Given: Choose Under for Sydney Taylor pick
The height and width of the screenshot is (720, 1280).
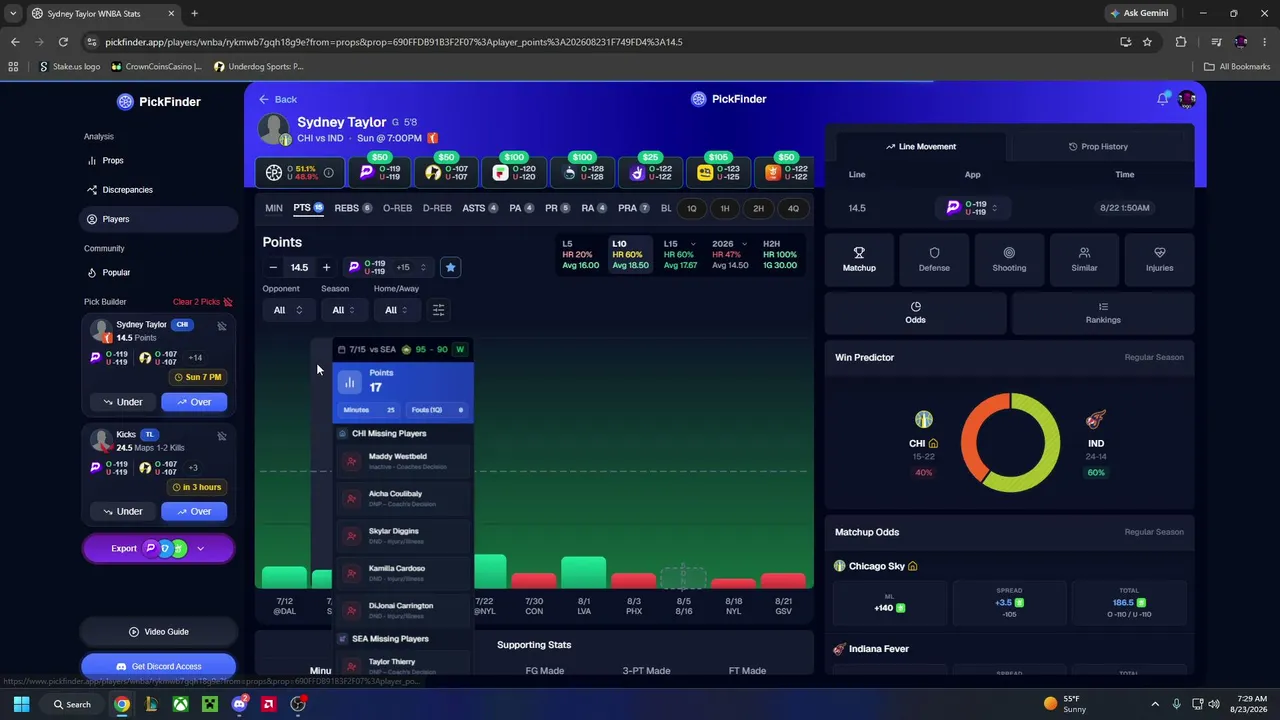Looking at the screenshot, I should tap(123, 402).
